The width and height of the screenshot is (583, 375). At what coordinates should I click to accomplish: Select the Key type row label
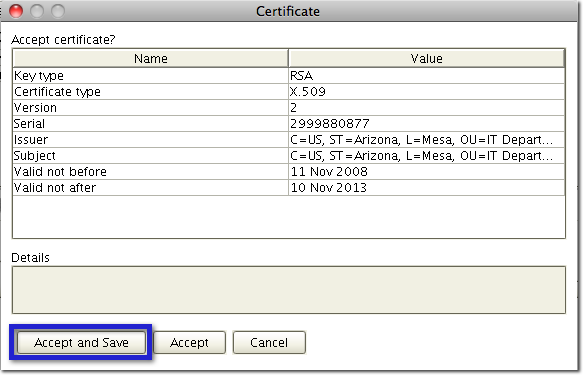pos(151,76)
